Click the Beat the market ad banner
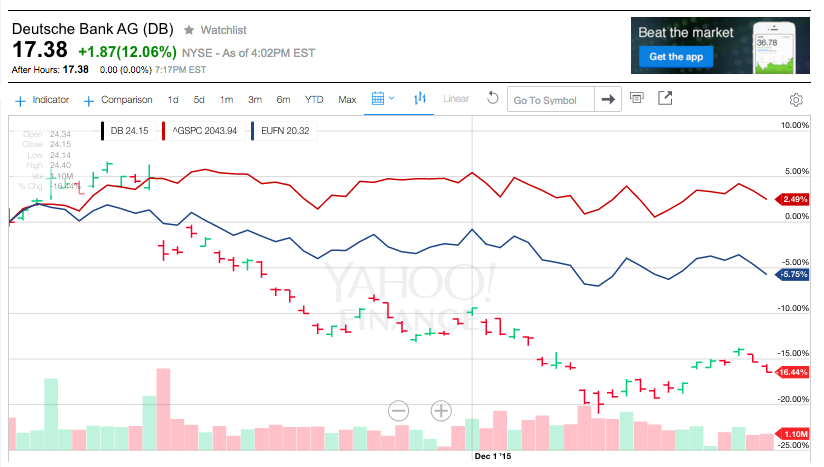Screen dimensions: 824x467 tap(720, 45)
